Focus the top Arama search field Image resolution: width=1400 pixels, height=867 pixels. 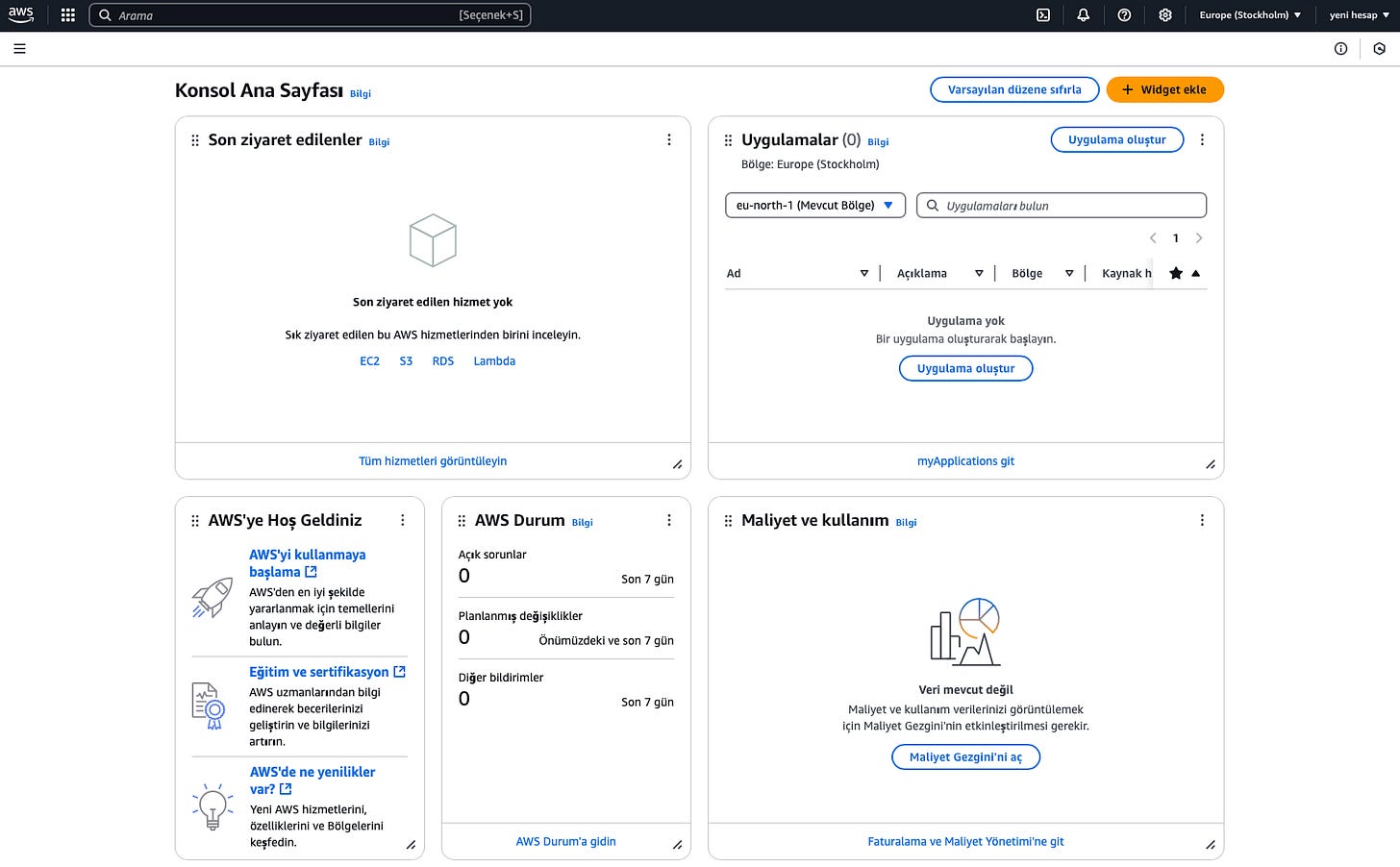(310, 15)
